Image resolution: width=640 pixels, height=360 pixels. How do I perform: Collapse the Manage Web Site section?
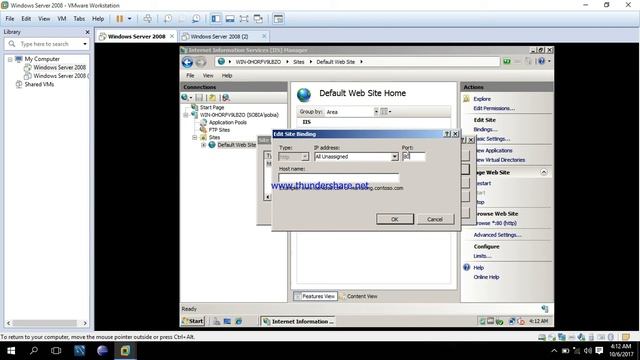point(544,172)
